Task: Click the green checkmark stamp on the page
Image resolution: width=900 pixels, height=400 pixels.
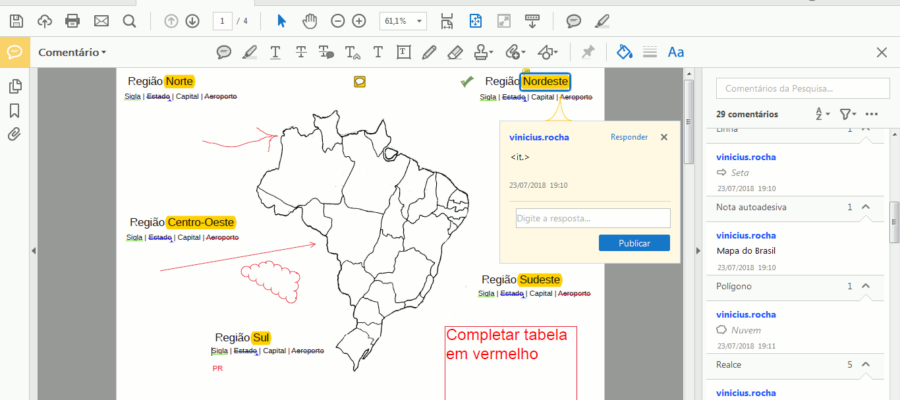Action: [466, 83]
